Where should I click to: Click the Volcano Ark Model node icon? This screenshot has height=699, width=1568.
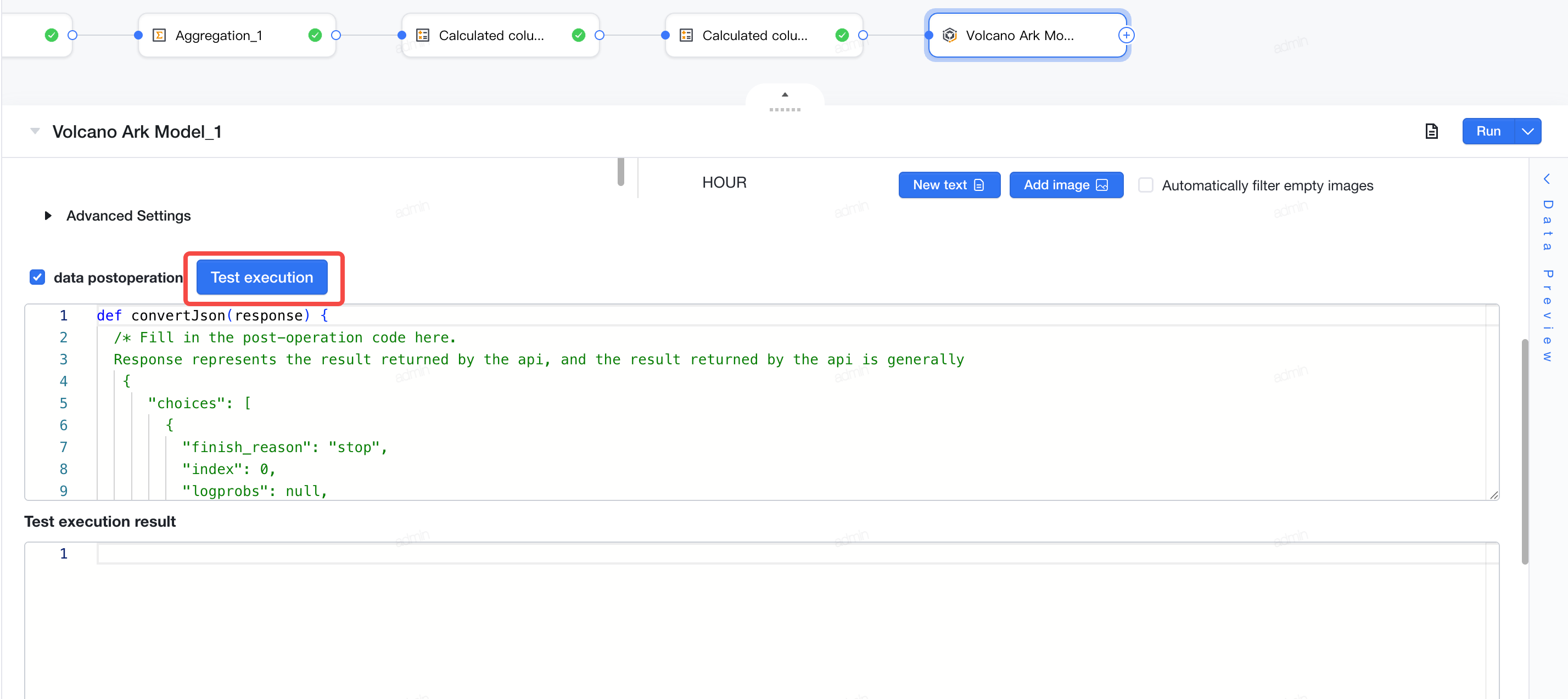pyautogui.click(x=950, y=35)
